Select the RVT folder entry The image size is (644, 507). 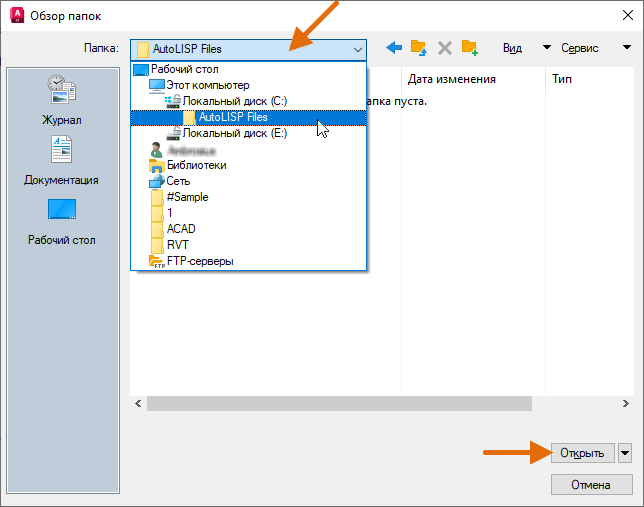point(248,245)
